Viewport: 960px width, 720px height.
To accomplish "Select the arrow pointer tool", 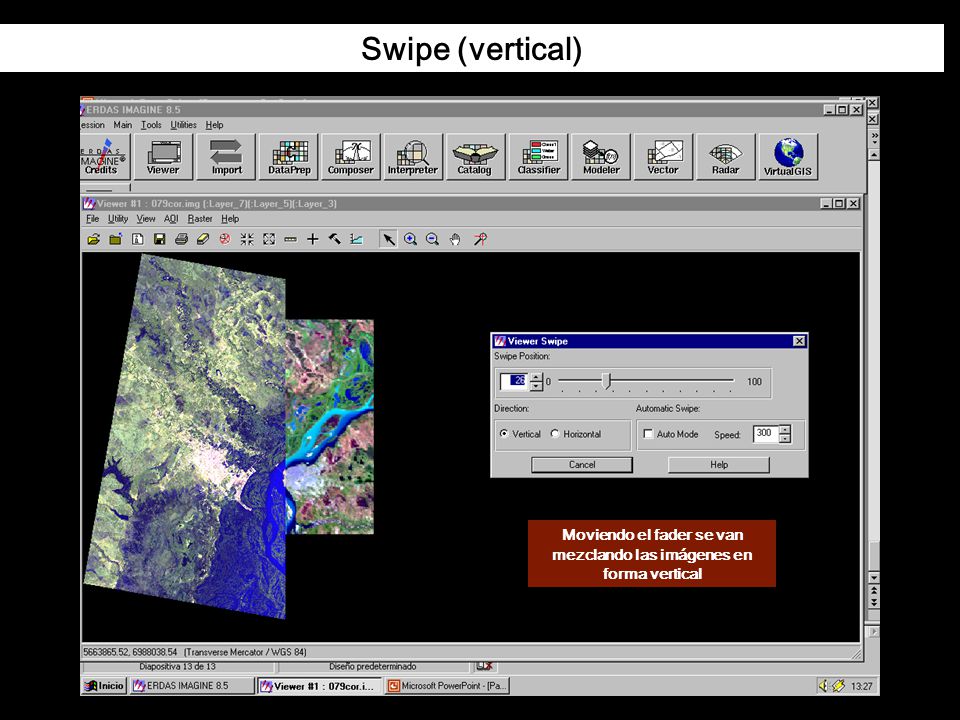I will click(388, 239).
